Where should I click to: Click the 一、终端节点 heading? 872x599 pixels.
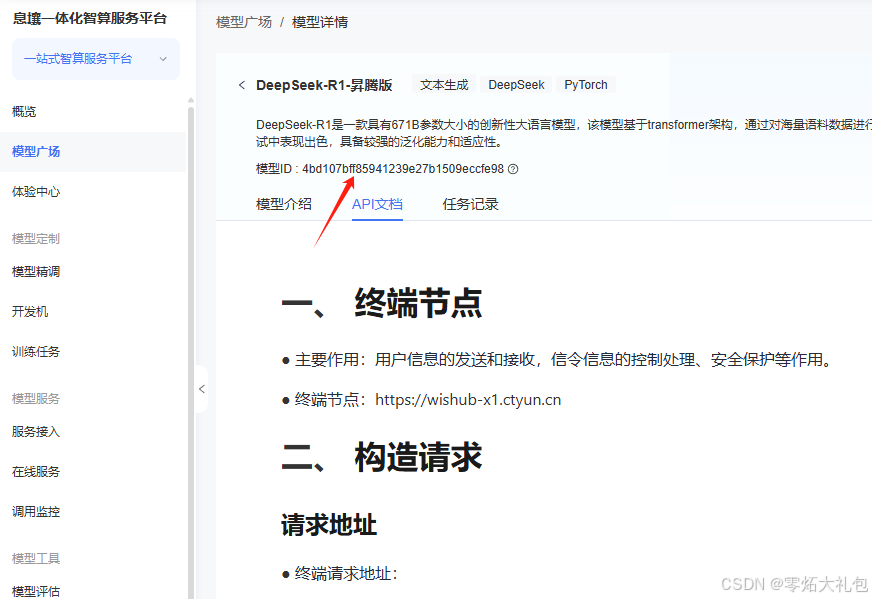tap(382, 303)
